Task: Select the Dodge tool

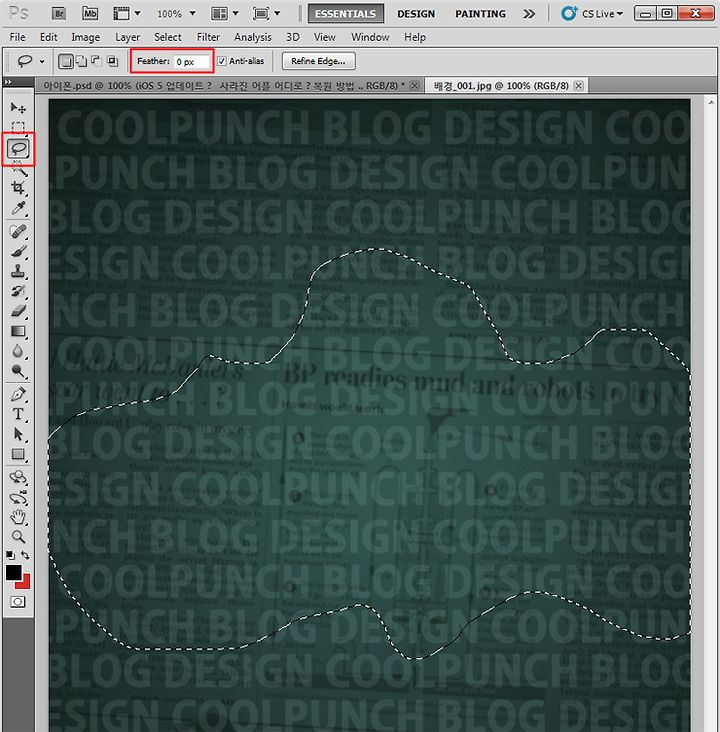Action: click(18, 371)
